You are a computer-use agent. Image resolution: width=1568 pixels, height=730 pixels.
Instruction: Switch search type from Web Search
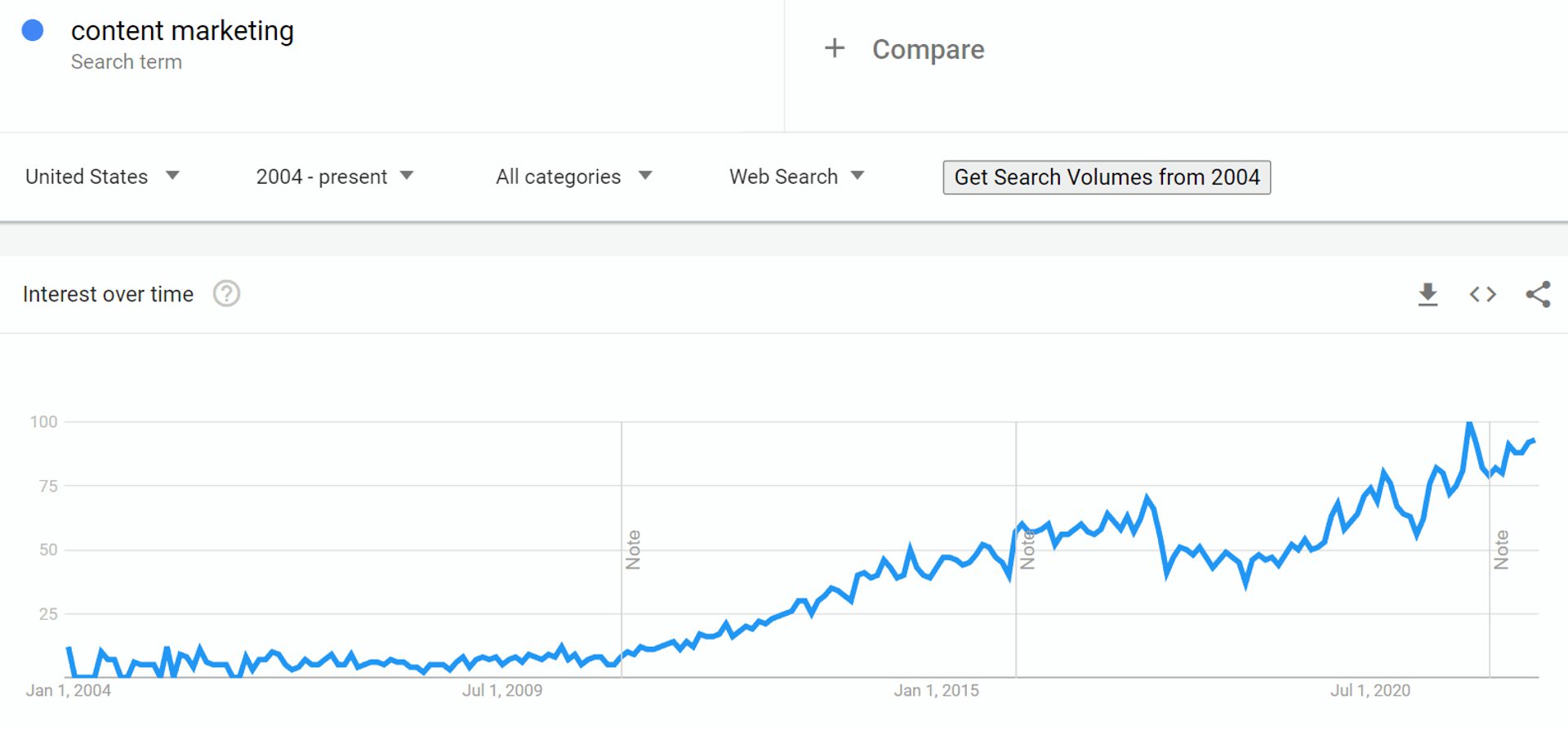tap(795, 176)
